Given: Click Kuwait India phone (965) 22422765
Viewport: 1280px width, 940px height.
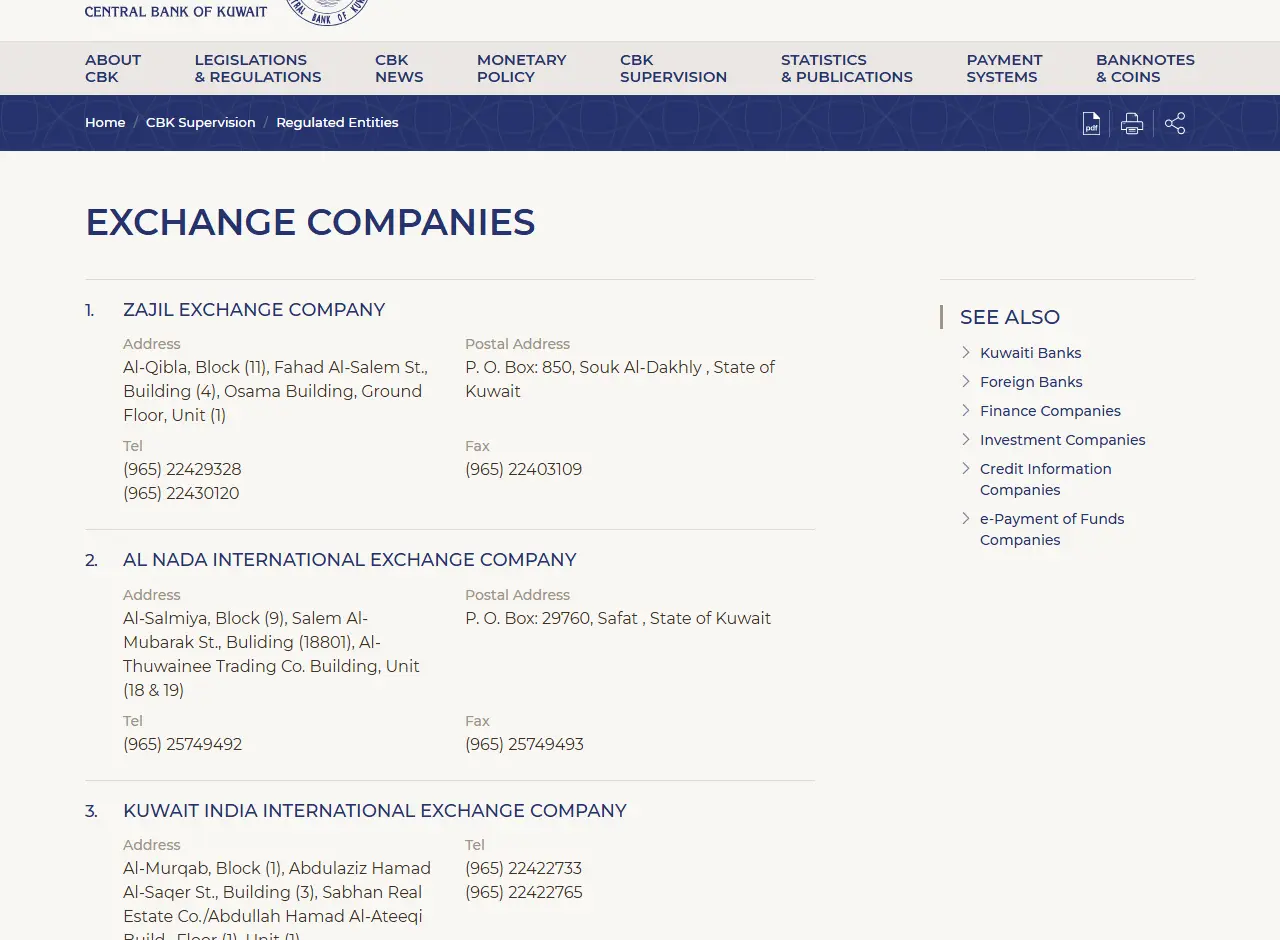Looking at the screenshot, I should [524, 892].
